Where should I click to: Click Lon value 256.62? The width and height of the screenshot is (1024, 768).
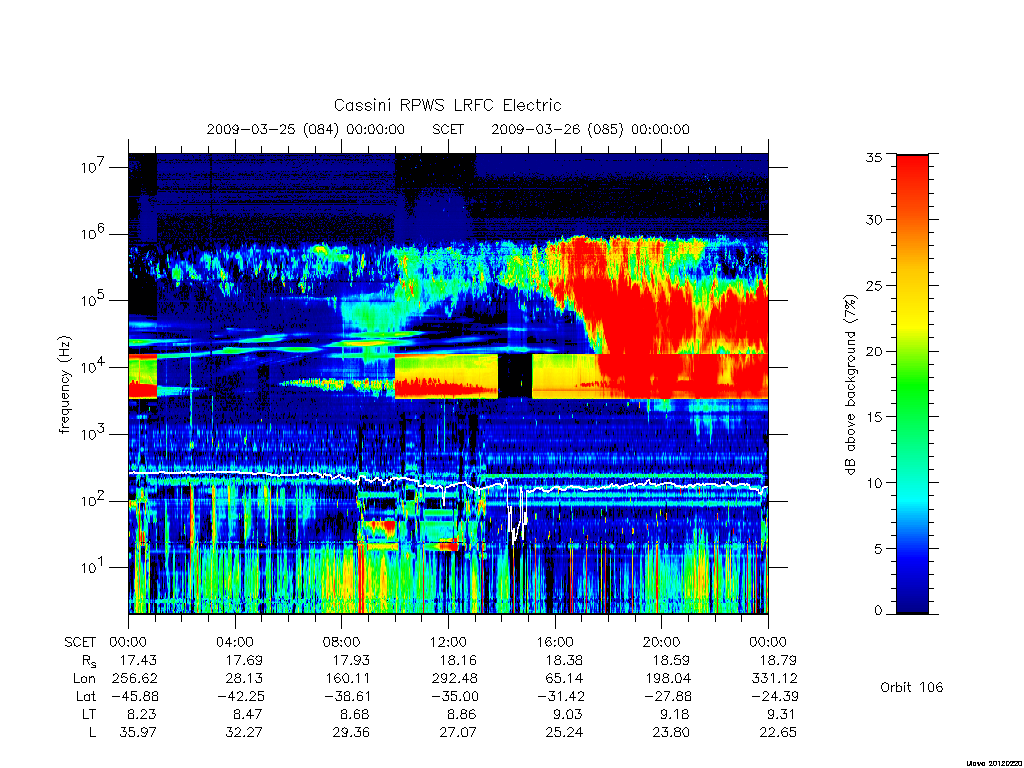(135, 679)
